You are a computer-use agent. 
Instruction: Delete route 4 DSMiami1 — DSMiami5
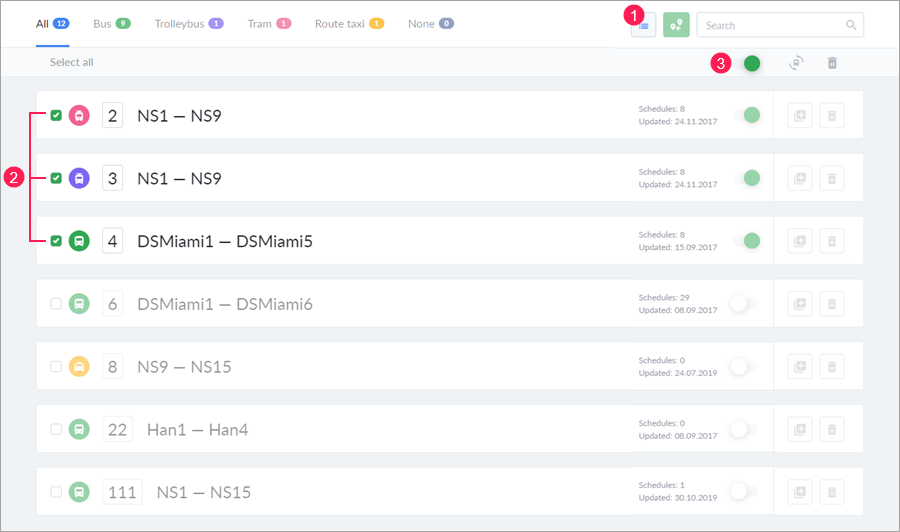pyautogui.click(x=831, y=241)
